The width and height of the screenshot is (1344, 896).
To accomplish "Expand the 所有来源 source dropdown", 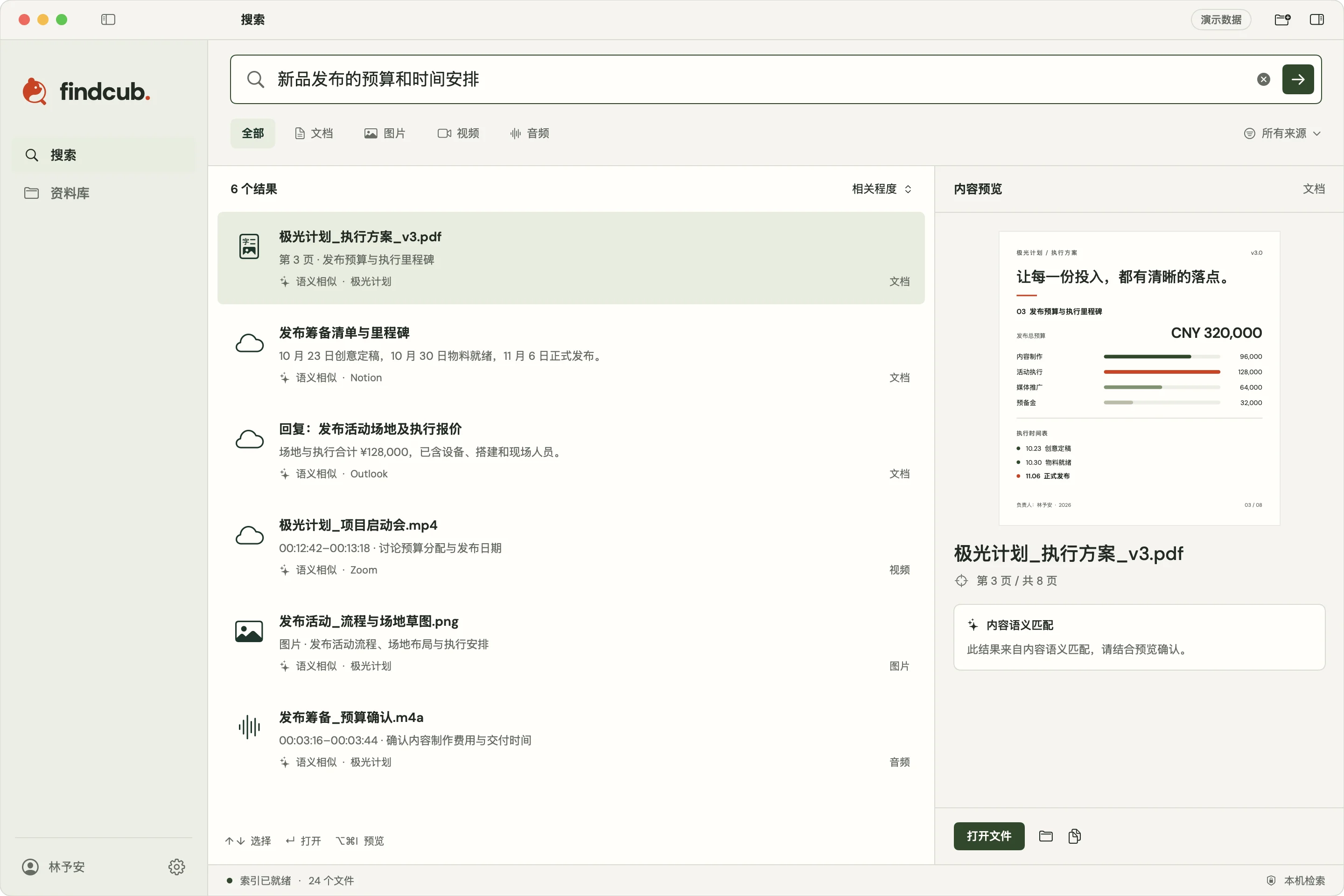I will [x=1282, y=133].
